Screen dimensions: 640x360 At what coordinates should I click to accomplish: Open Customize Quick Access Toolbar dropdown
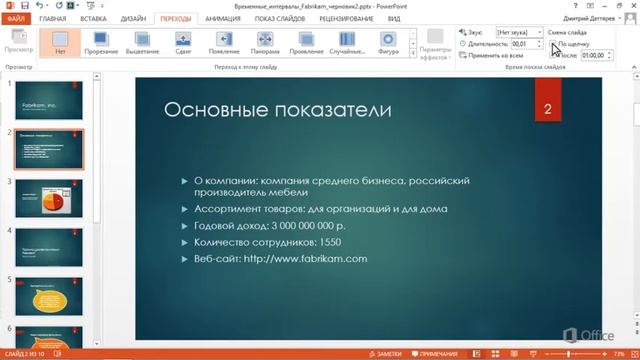(x=102, y=6)
